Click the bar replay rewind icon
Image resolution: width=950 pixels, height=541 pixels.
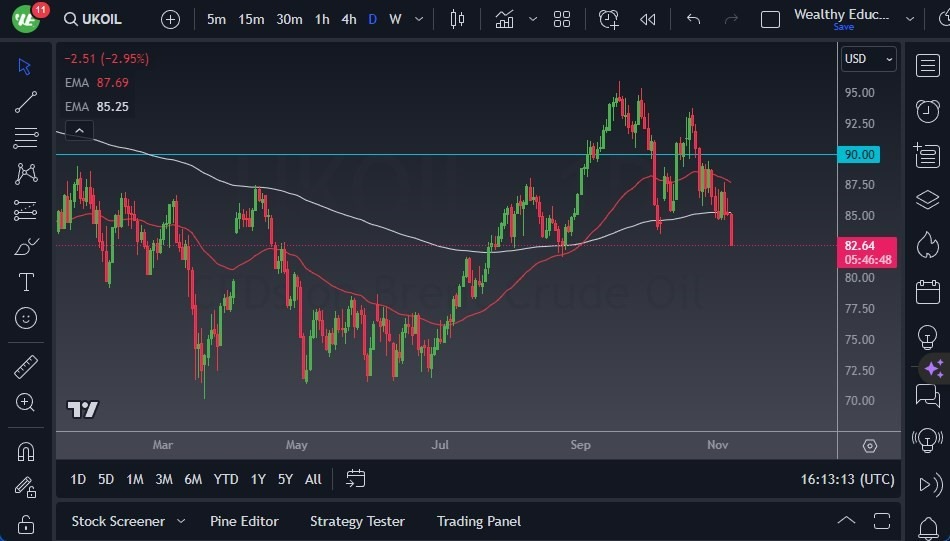[648, 19]
